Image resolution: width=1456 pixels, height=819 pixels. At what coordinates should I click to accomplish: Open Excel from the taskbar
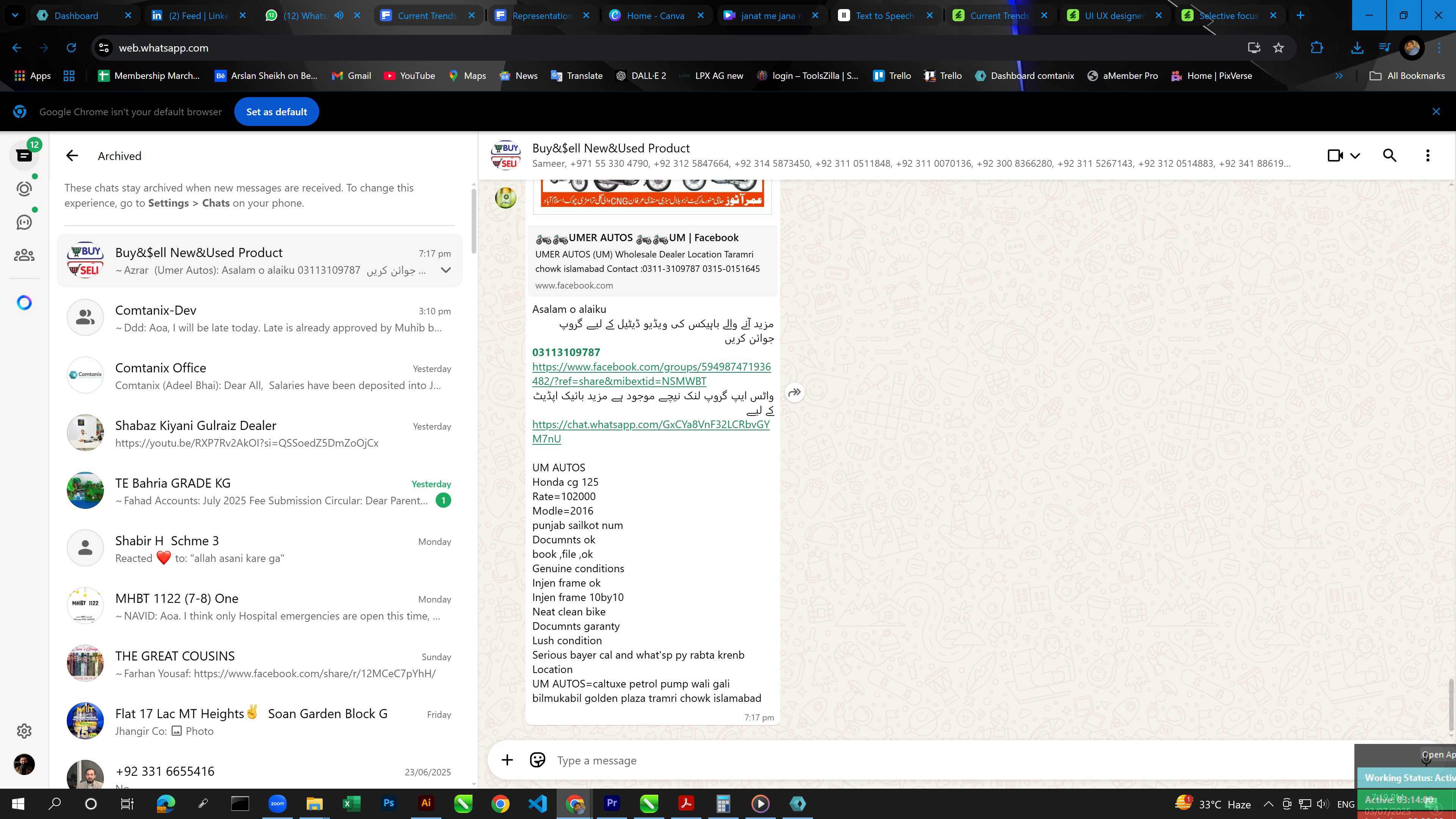pyautogui.click(x=351, y=803)
